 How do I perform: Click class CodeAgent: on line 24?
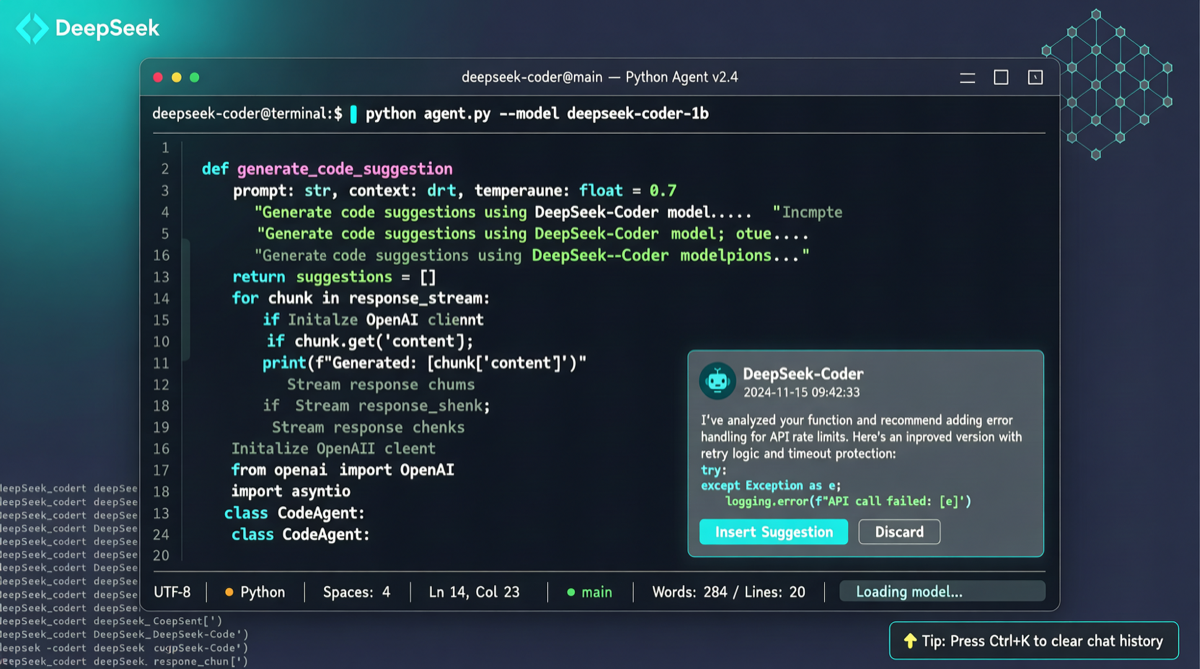(x=300, y=535)
